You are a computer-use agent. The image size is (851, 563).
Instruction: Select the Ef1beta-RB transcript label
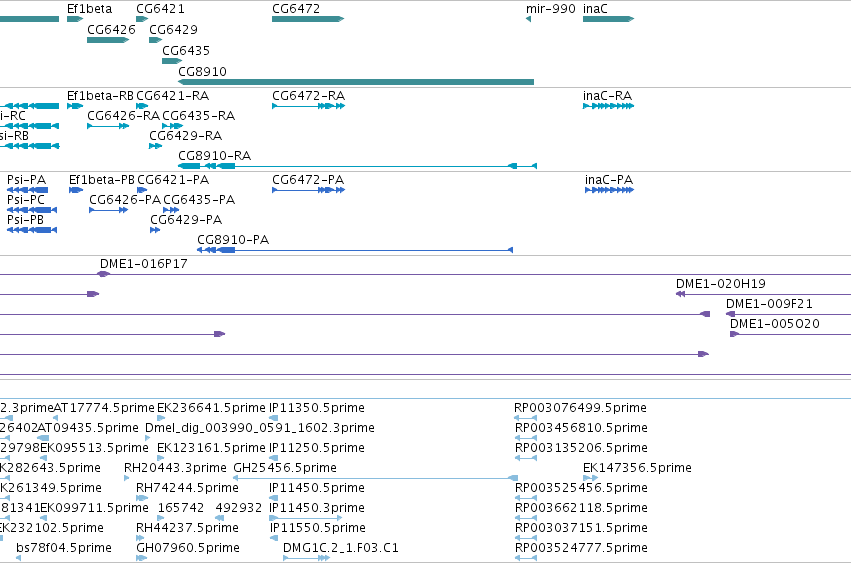[x=100, y=96]
